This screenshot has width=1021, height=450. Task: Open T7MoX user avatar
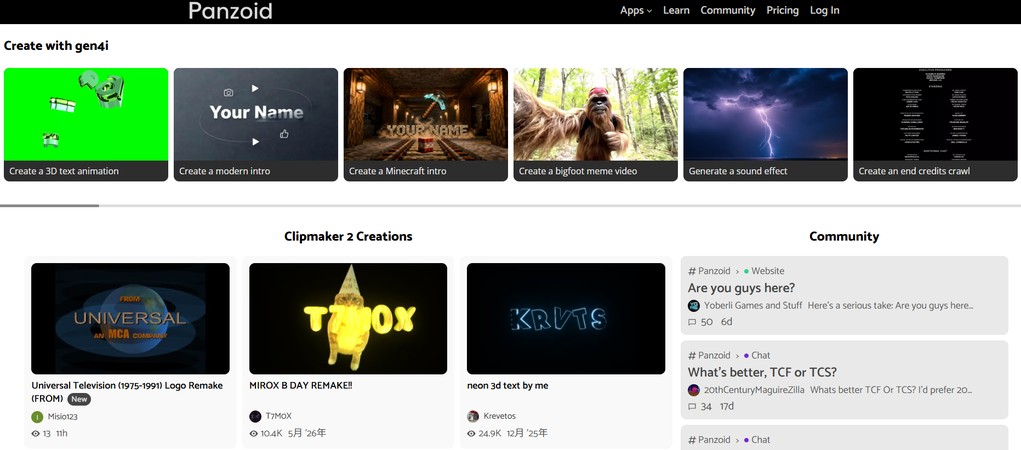coord(255,416)
